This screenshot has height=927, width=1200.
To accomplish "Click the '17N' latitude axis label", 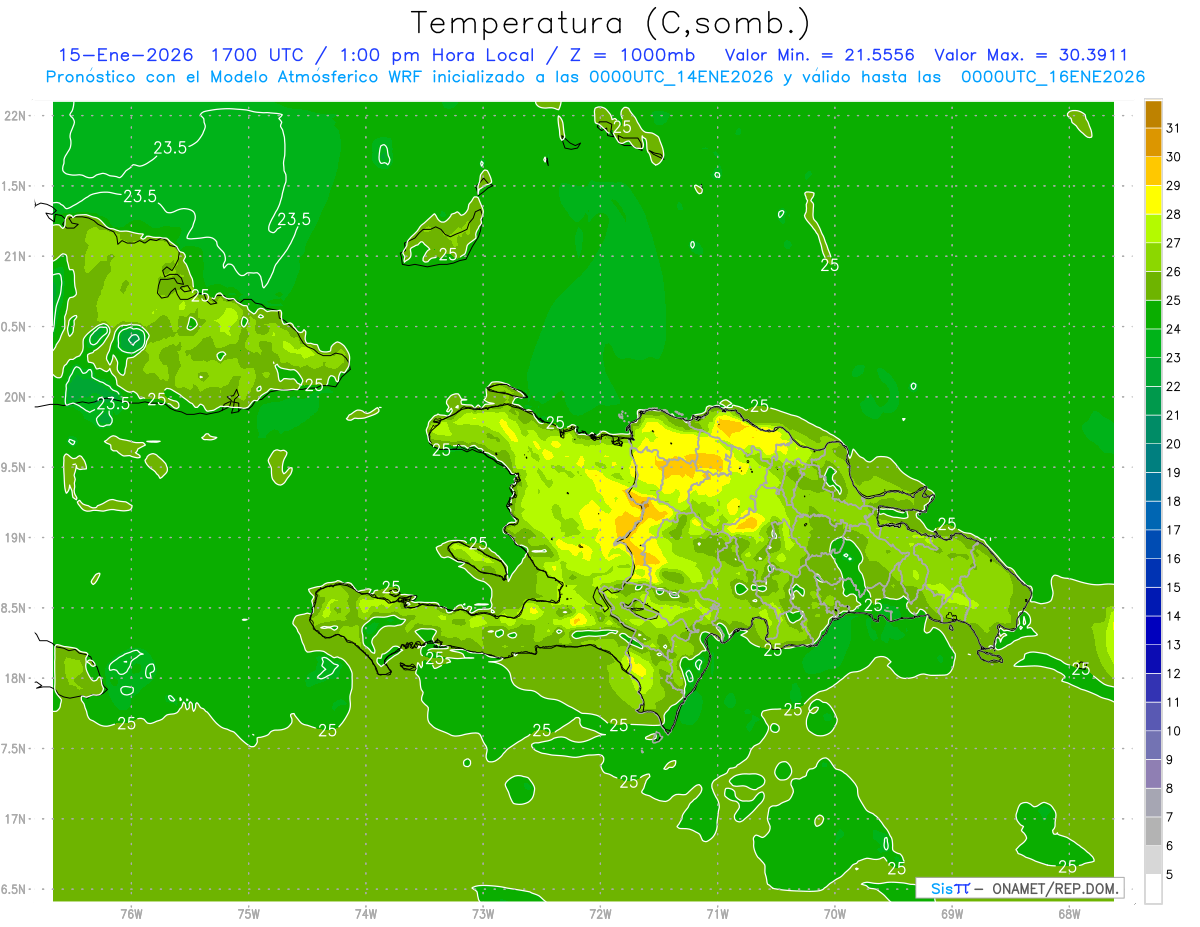I will [16, 819].
